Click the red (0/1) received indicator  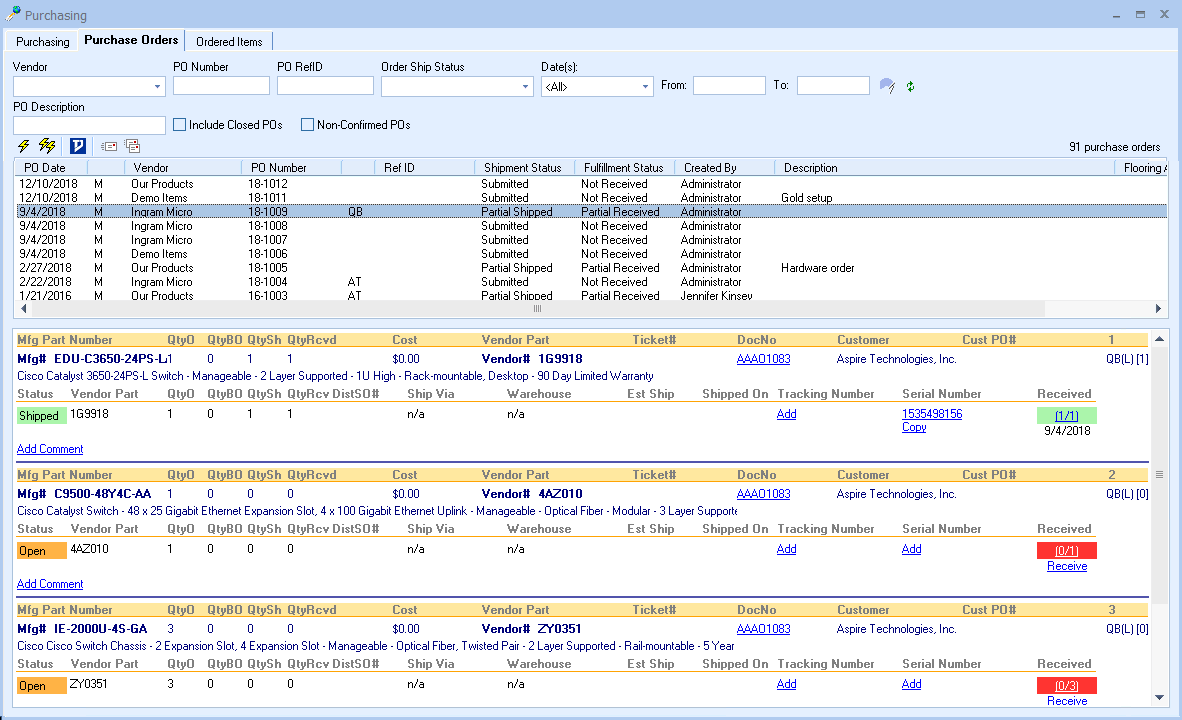(1066, 551)
